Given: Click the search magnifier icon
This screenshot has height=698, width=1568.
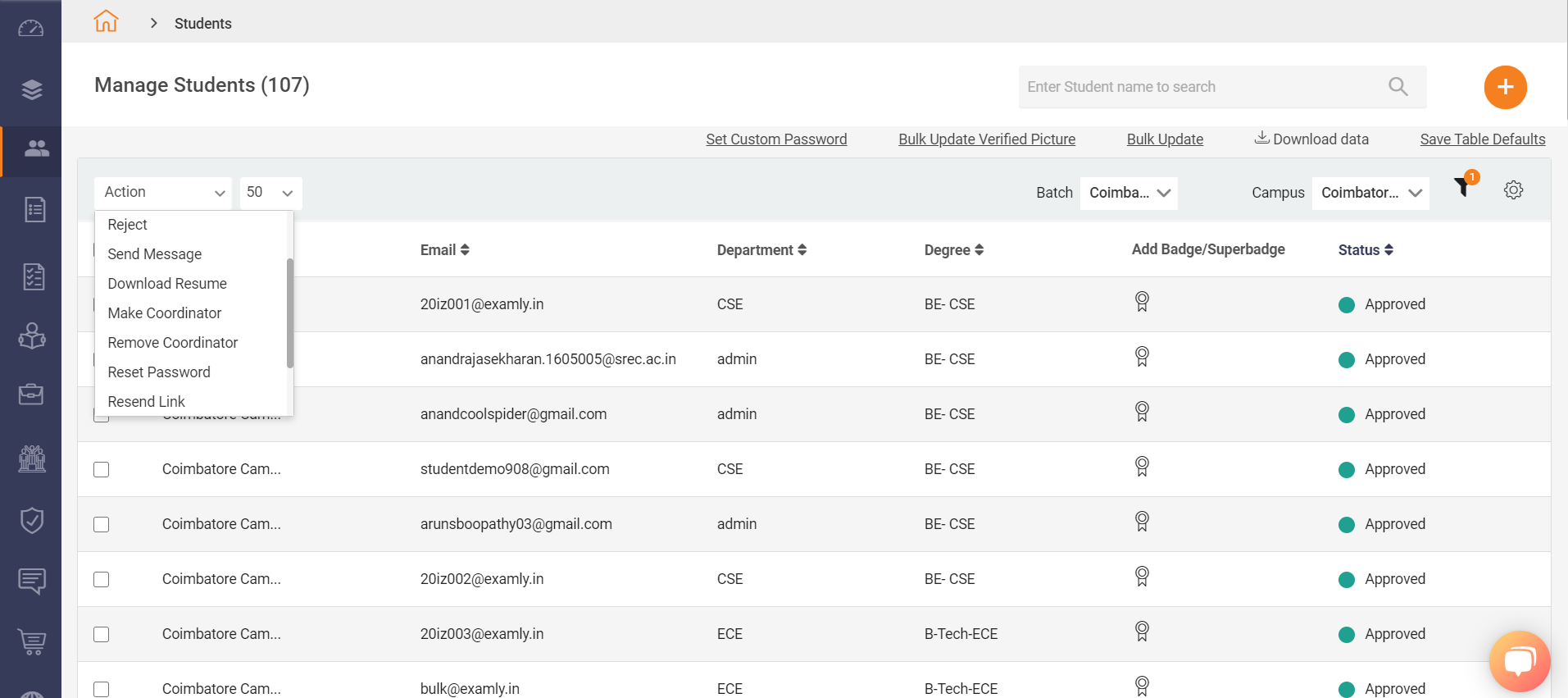Looking at the screenshot, I should click(x=1398, y=86).
